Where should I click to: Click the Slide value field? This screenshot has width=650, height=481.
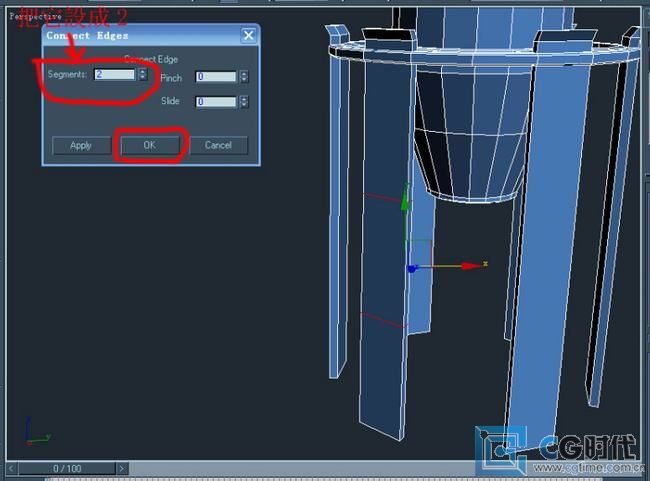click(x=216, y=102)
